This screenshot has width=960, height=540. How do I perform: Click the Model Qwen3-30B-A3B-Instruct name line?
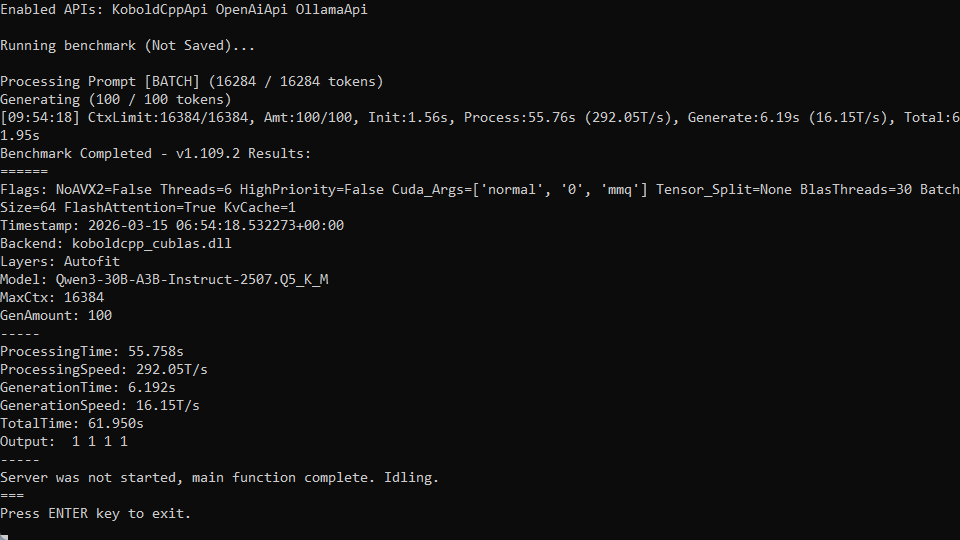coord(164,280)
